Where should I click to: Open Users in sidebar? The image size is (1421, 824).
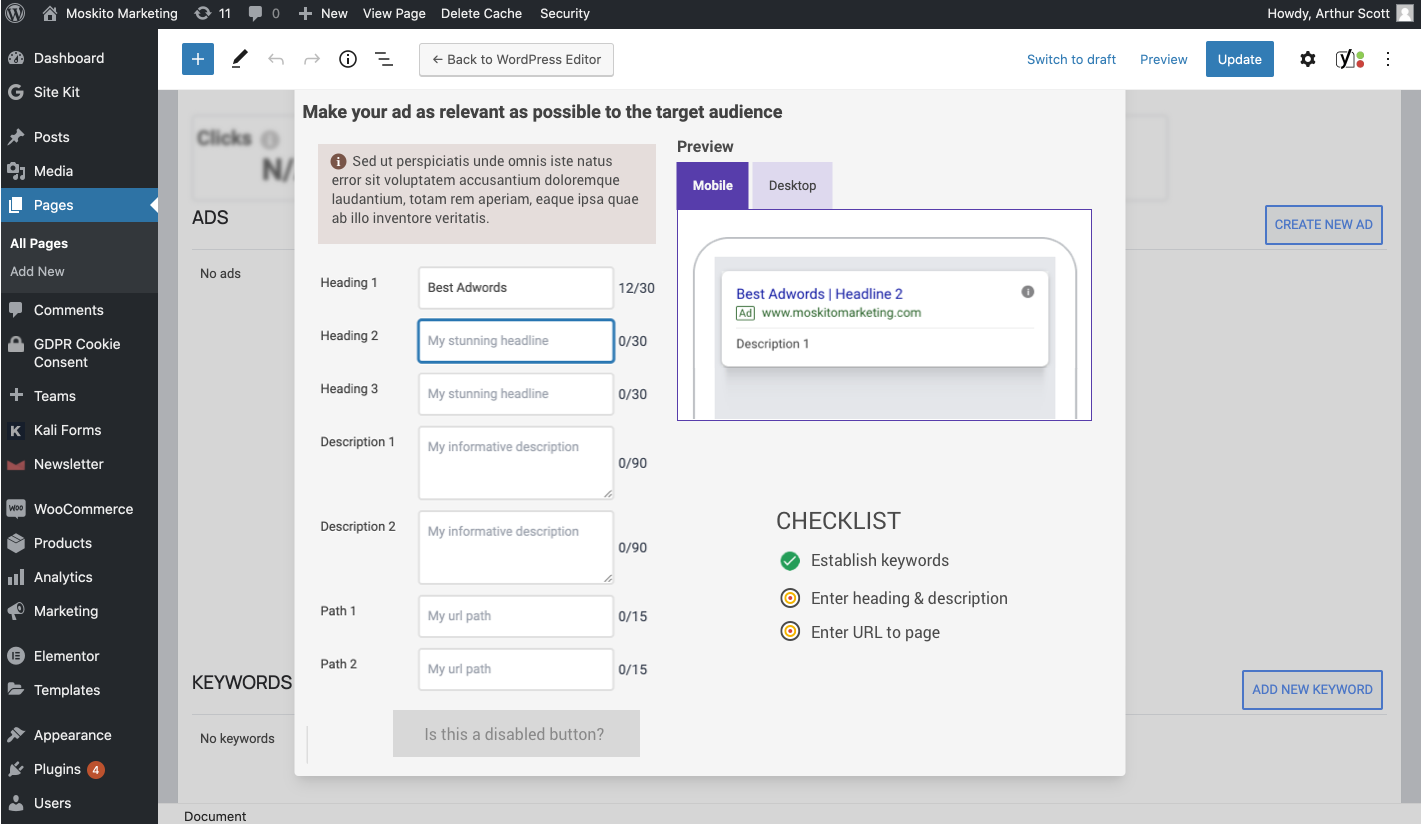point(79,803)
